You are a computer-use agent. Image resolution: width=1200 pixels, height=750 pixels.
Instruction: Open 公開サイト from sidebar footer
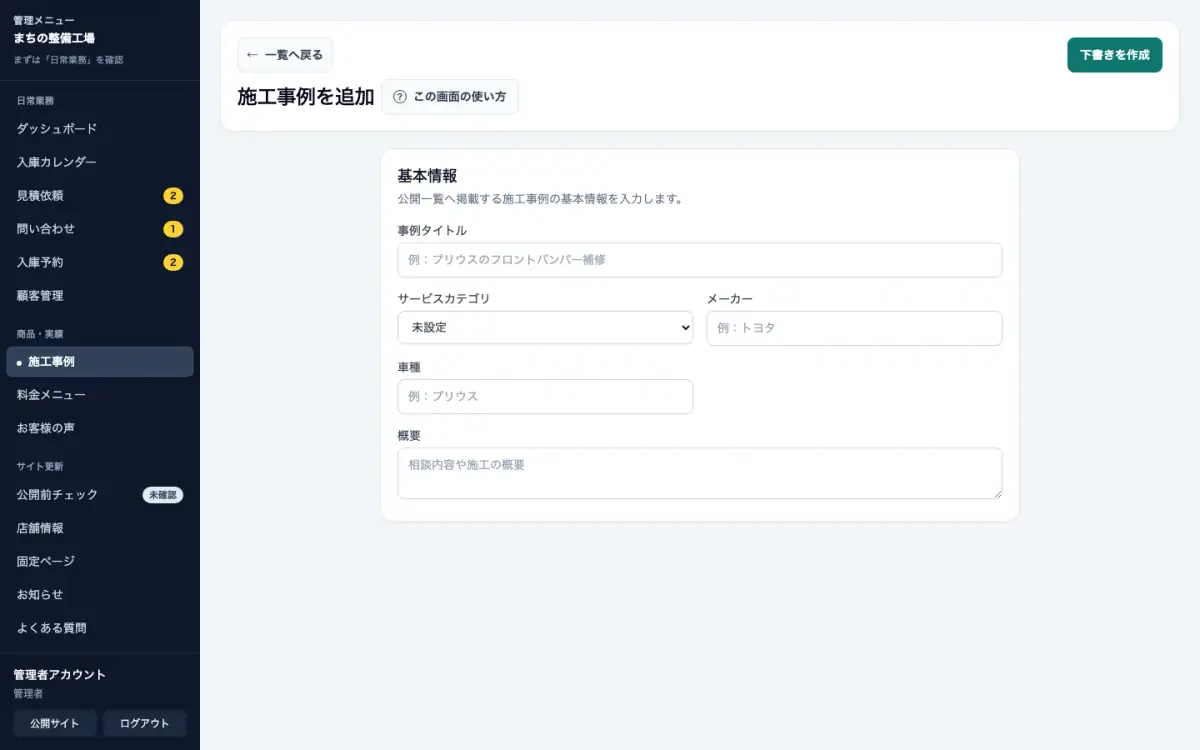click(x=55, y=723)
